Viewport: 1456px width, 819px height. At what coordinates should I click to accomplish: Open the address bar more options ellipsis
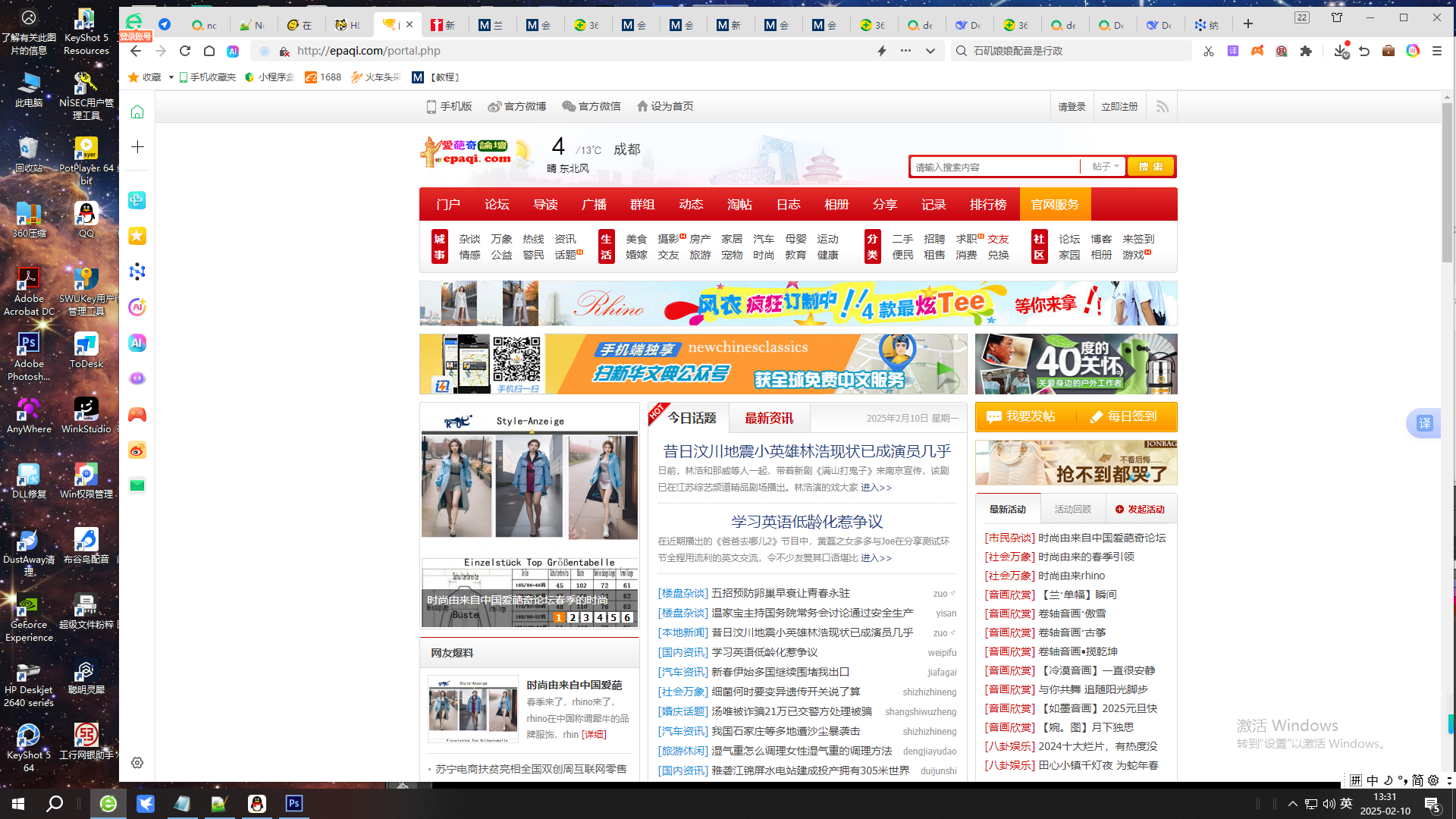coord(905,51)
